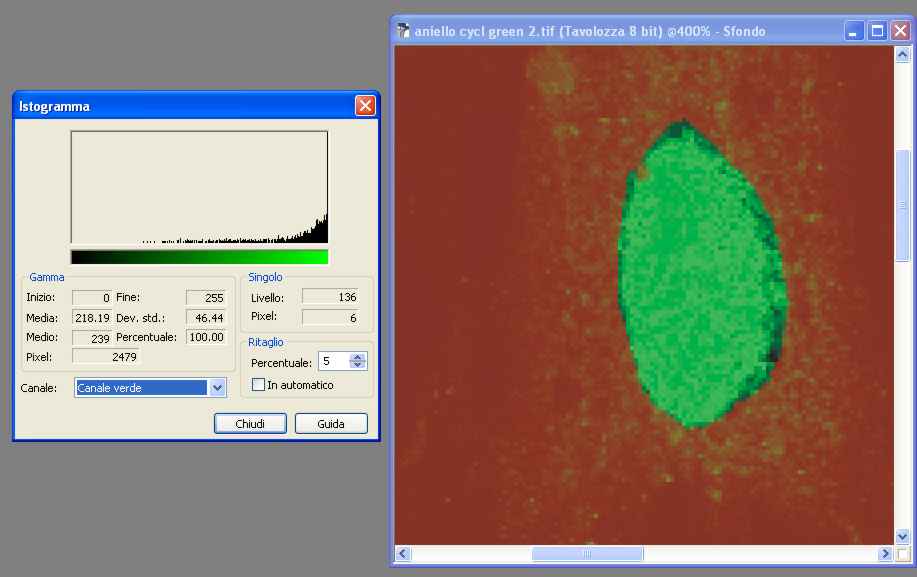Click the horizontal scrollbar thumb
The width and height of the screenshot is (917, 577).
[587, 554]
